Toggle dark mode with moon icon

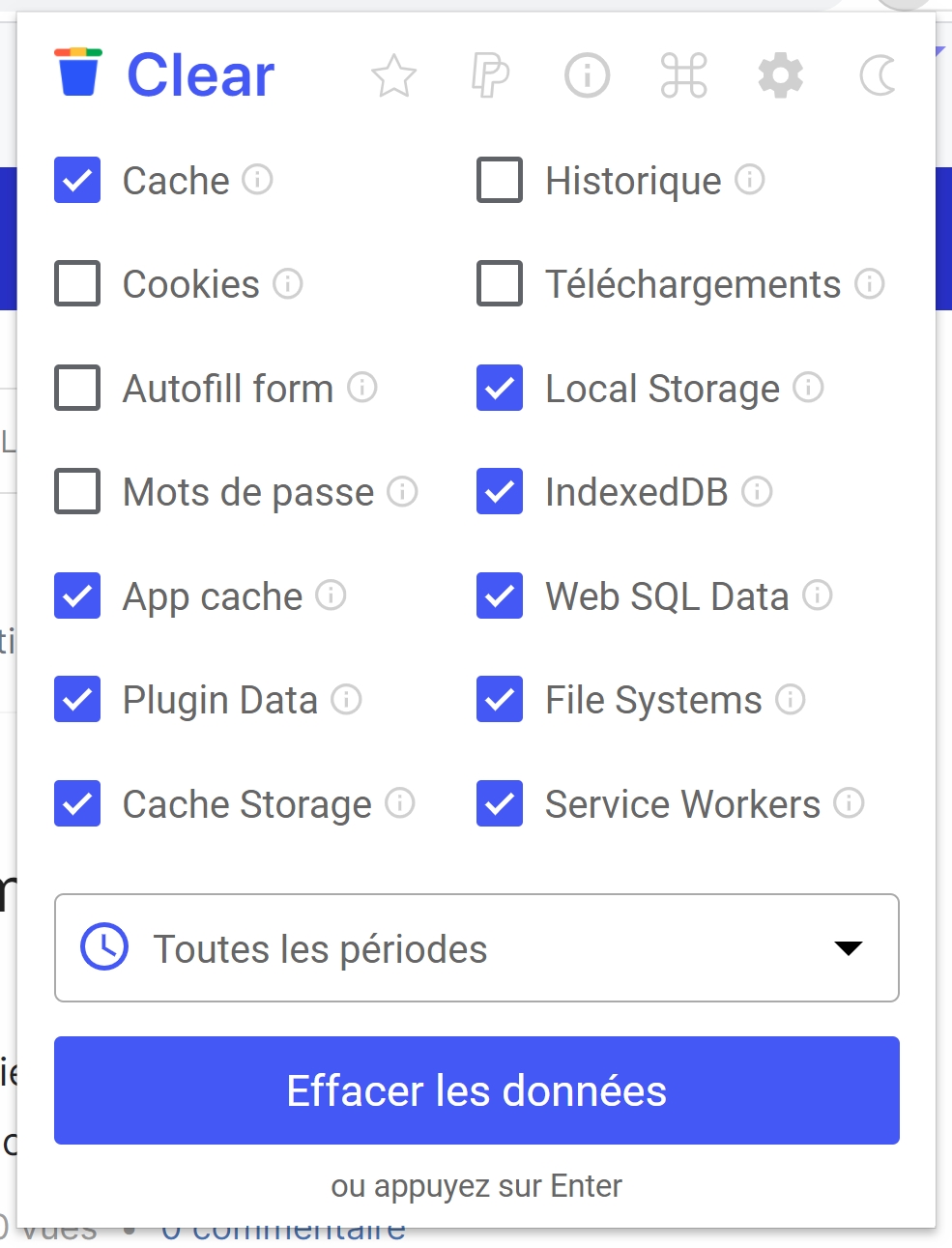[x=877, y=75]
